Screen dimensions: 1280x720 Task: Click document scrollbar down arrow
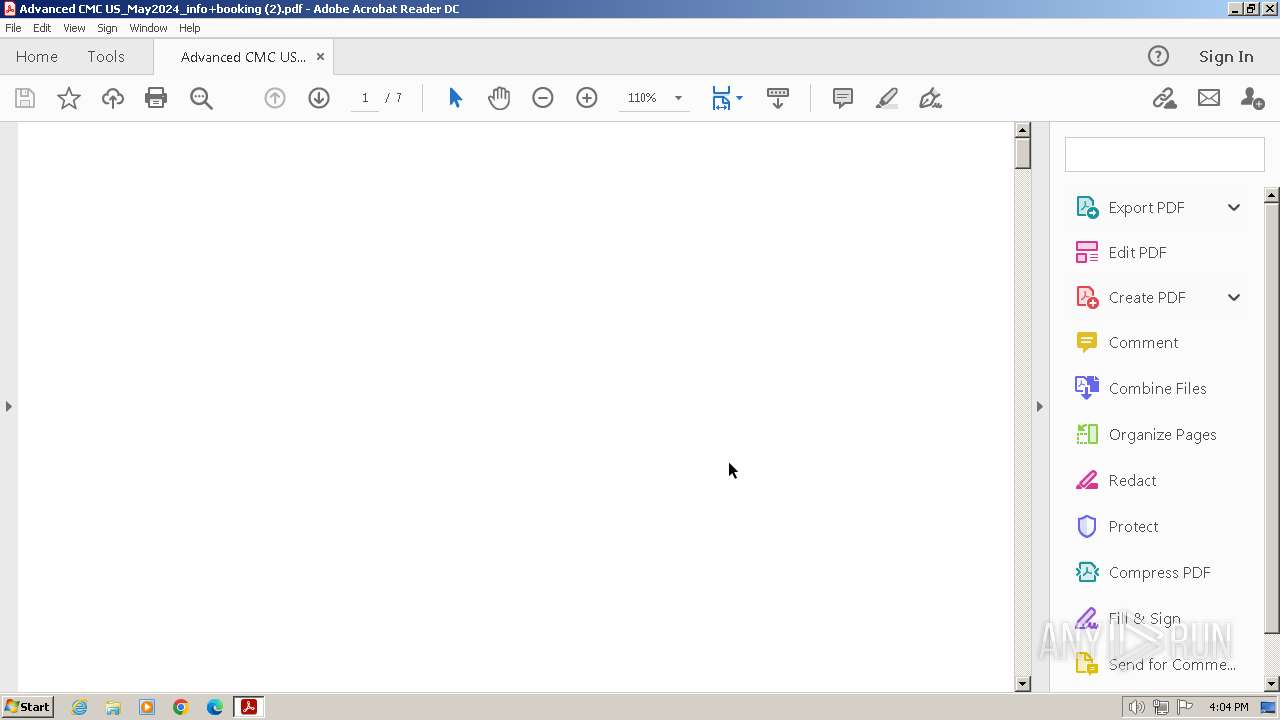[x=1022, y=684]
